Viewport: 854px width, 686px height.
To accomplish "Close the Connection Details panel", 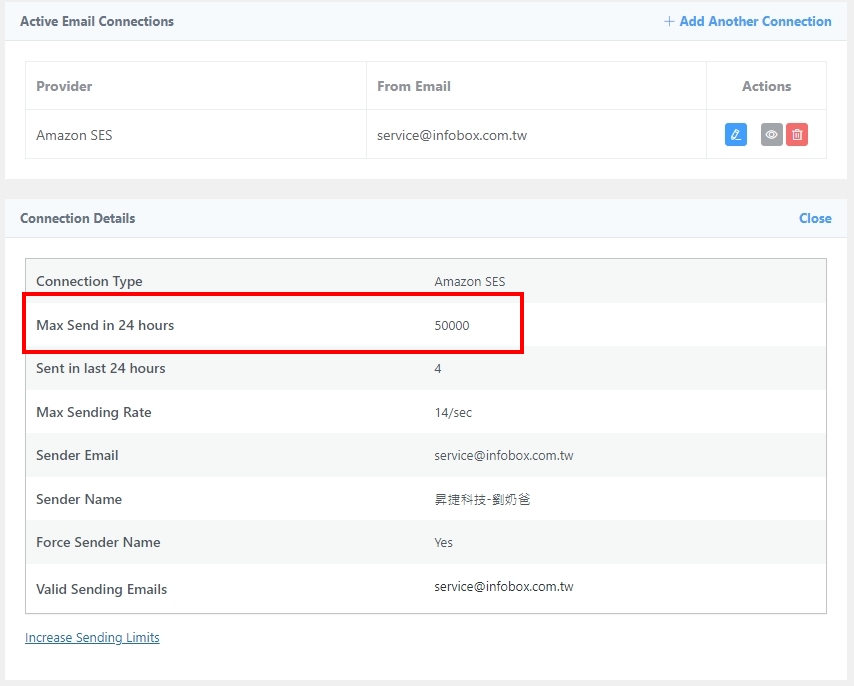I will (815, 218).
